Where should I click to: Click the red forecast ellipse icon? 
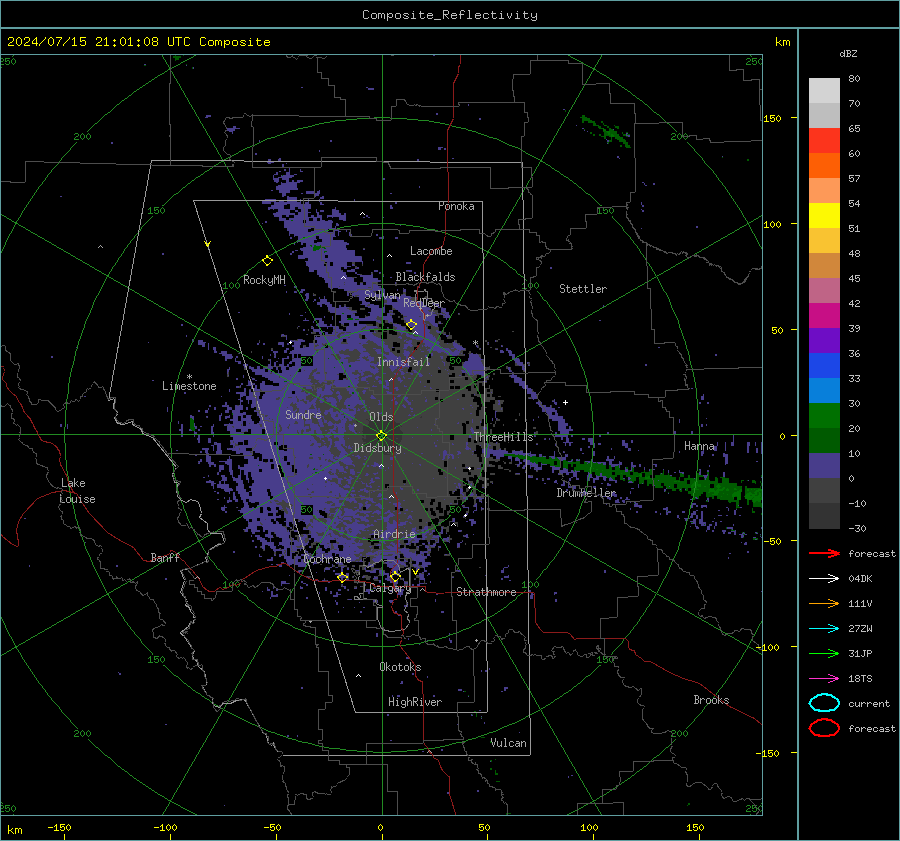click(824, 728)
